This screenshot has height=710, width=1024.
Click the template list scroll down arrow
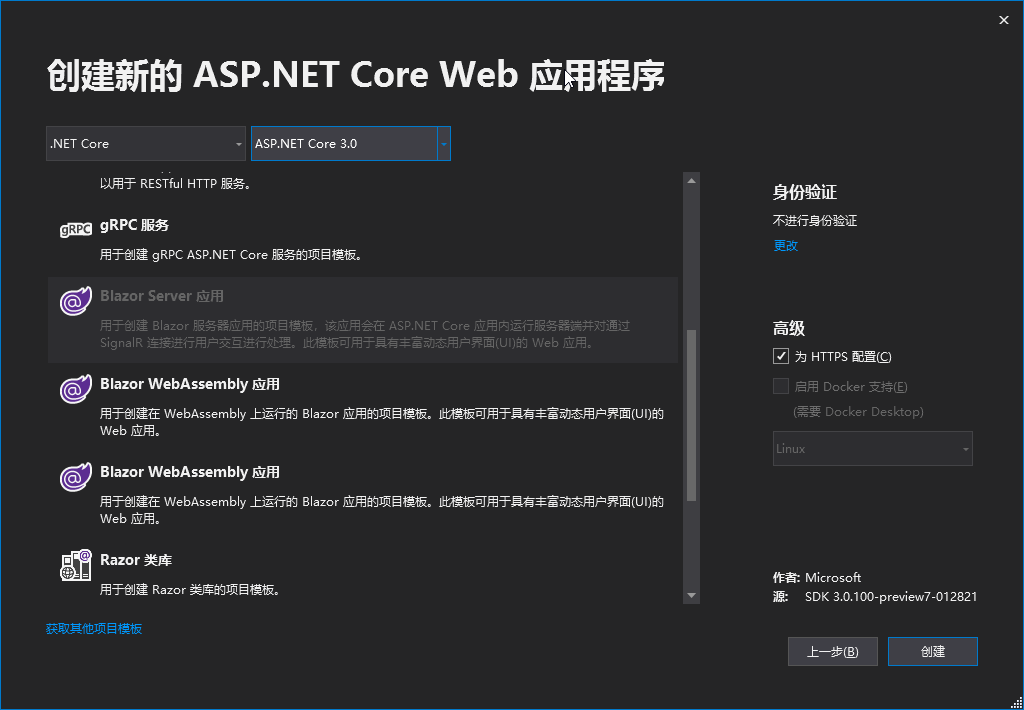[x=692, y=596]
